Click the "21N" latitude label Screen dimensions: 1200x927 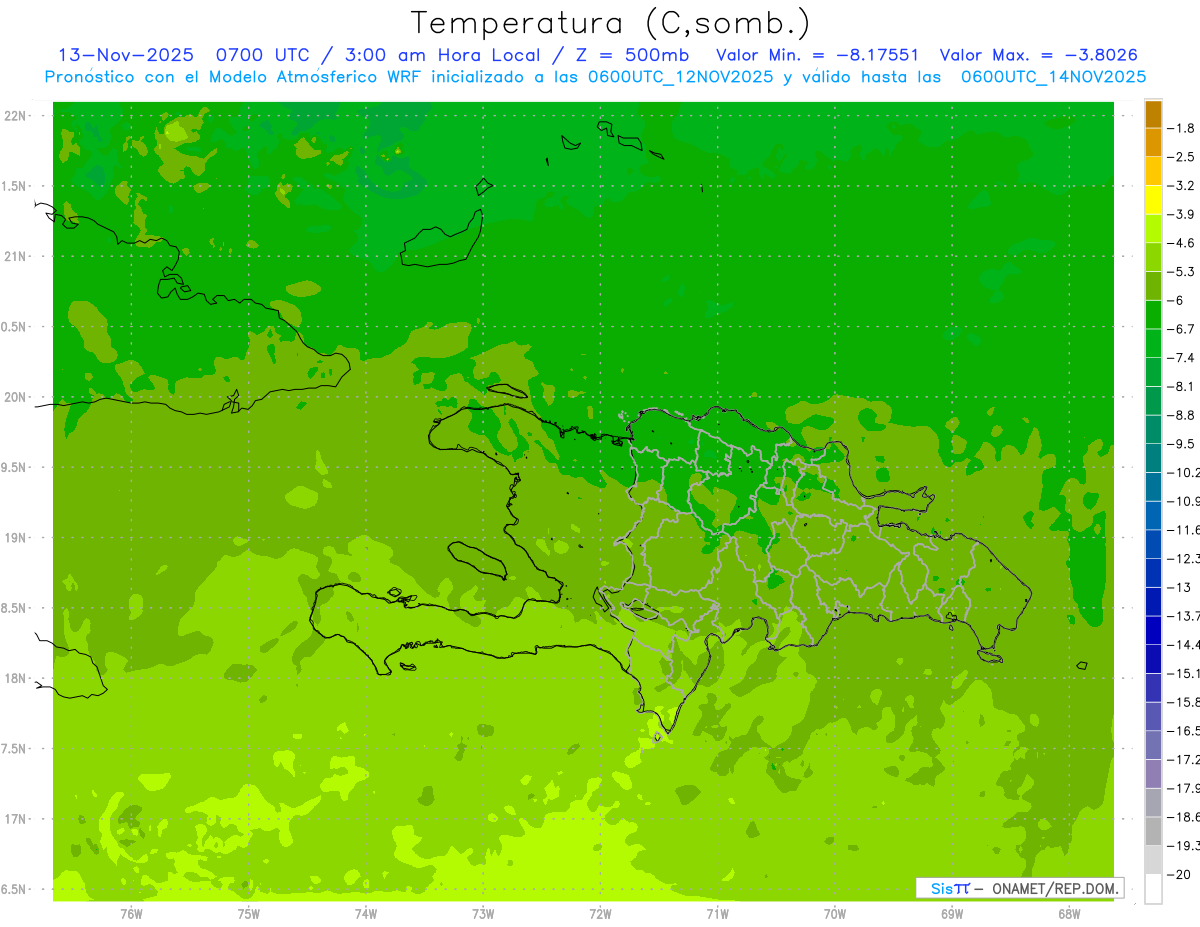17,257
